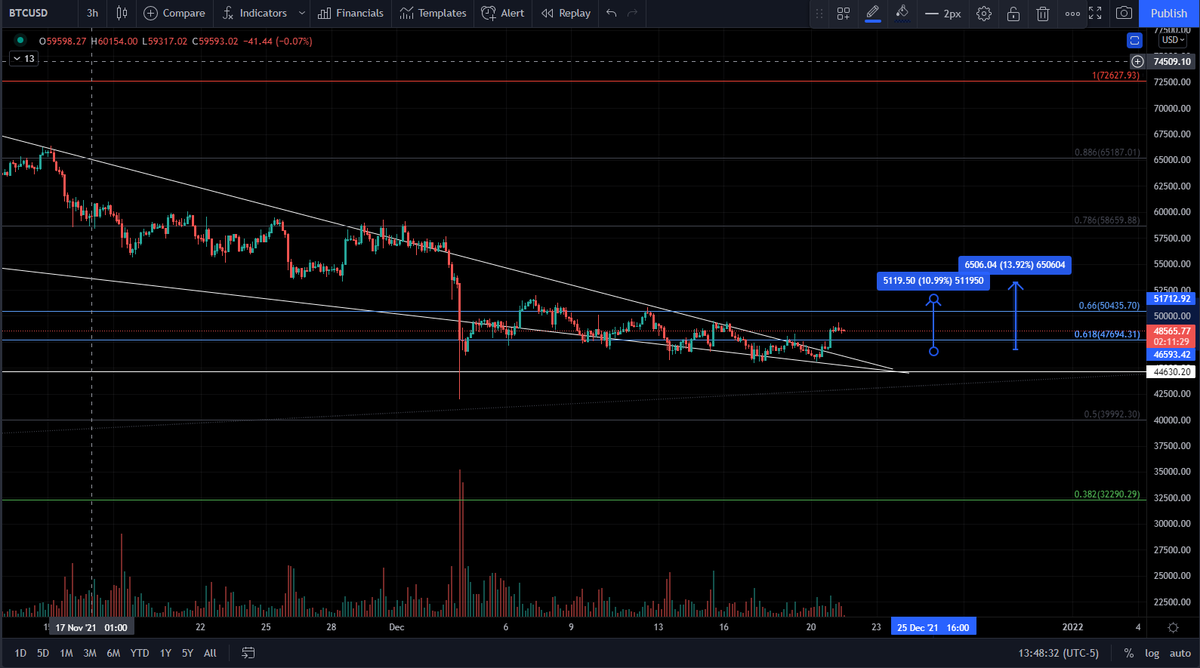Select the 5119.50 (10.99%) price range label
Viewport: 1200px width, 668px height.
coord(933,281)
